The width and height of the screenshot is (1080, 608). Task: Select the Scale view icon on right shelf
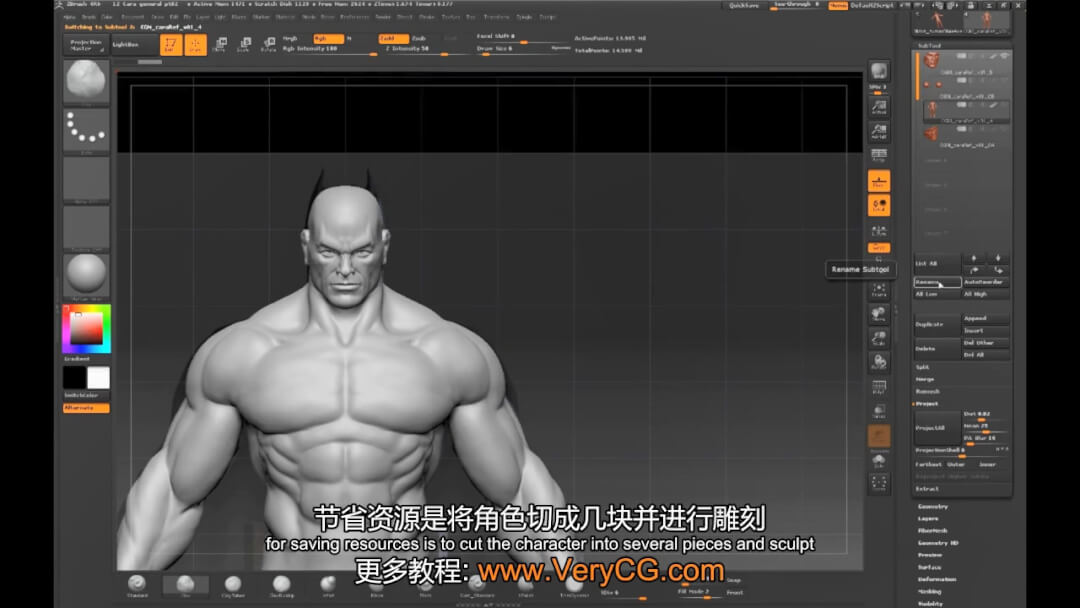click(x=879, y=338)
